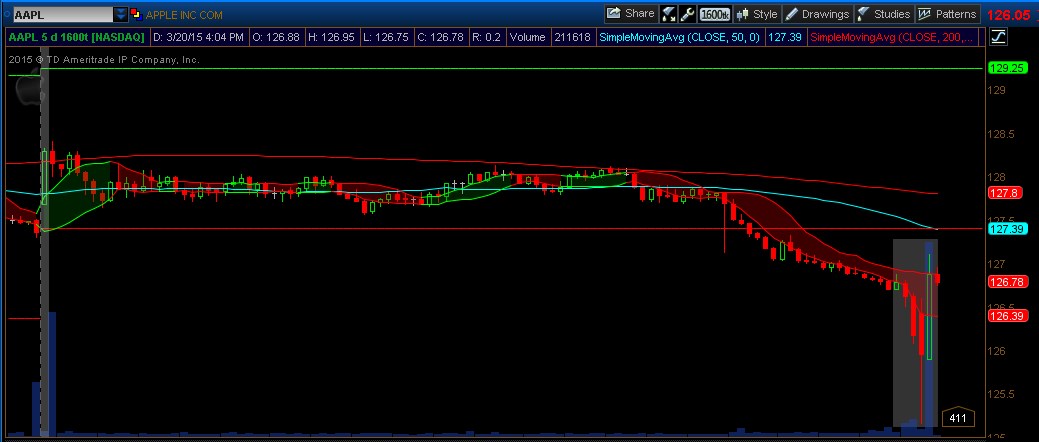Click the red SimpleMovingAvg (CLOSE, 200 study label
1039x442 pixels.
(894, 38)
